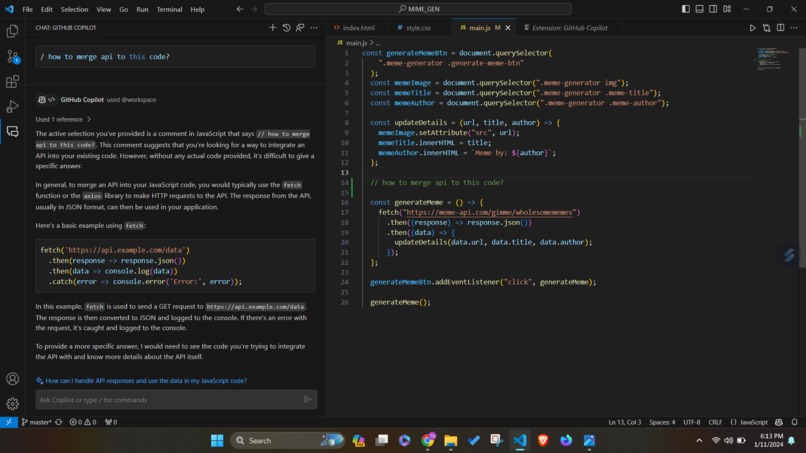The height and width of the screenshot is (453, 806).
Task: Open notifications bell in status bar
Action: pyautogui.click(x=794, y=422)
